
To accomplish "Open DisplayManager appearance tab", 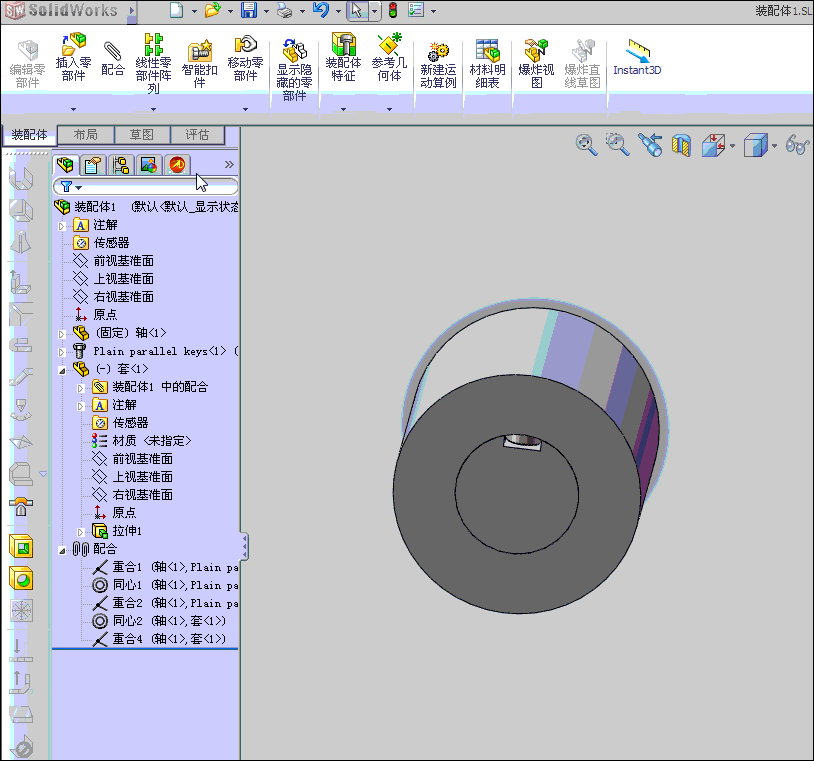I will (x=148, y=166).
